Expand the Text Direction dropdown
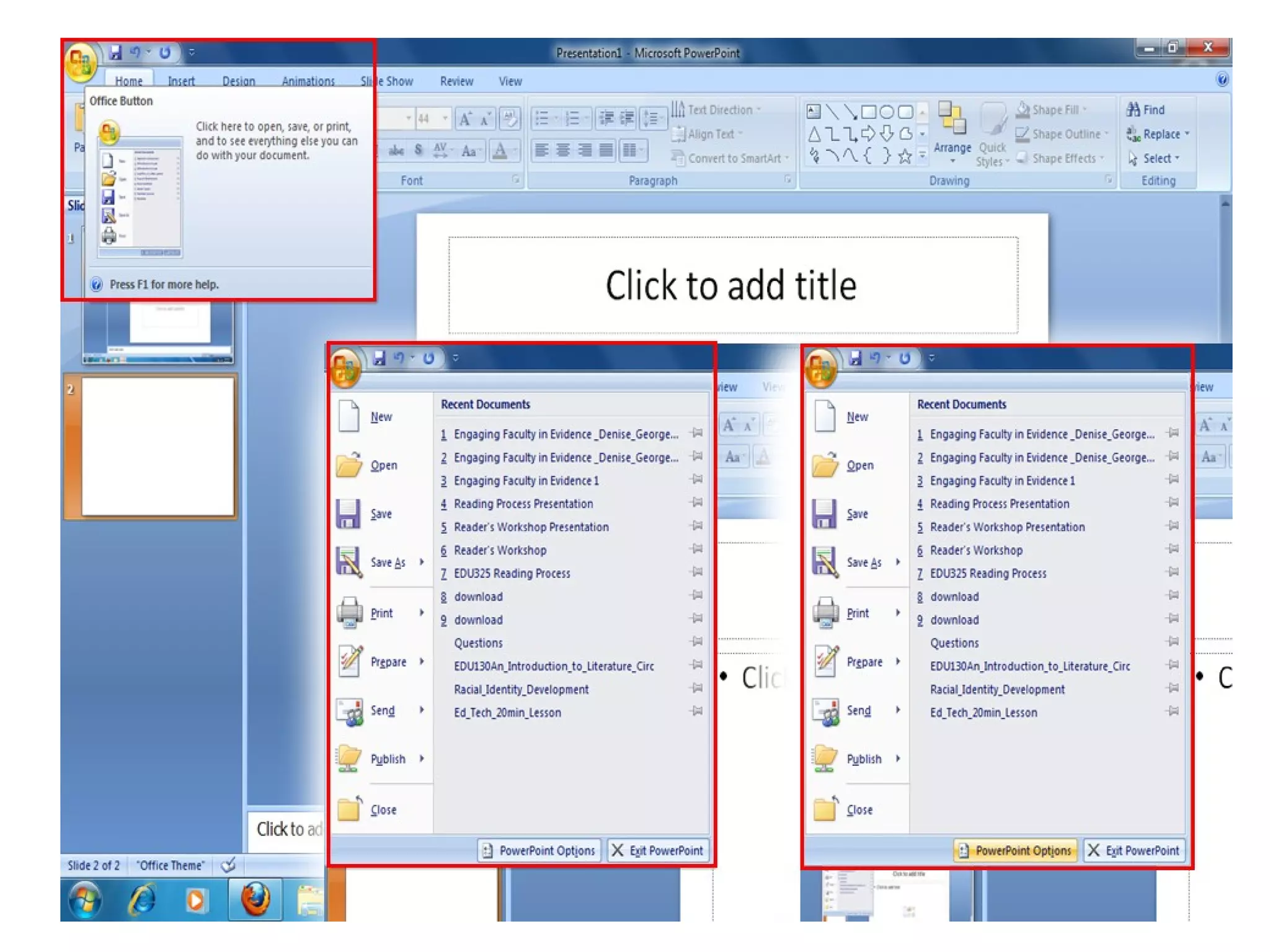The width and height of the screenshot is (1270, 952). click(758, 110)
